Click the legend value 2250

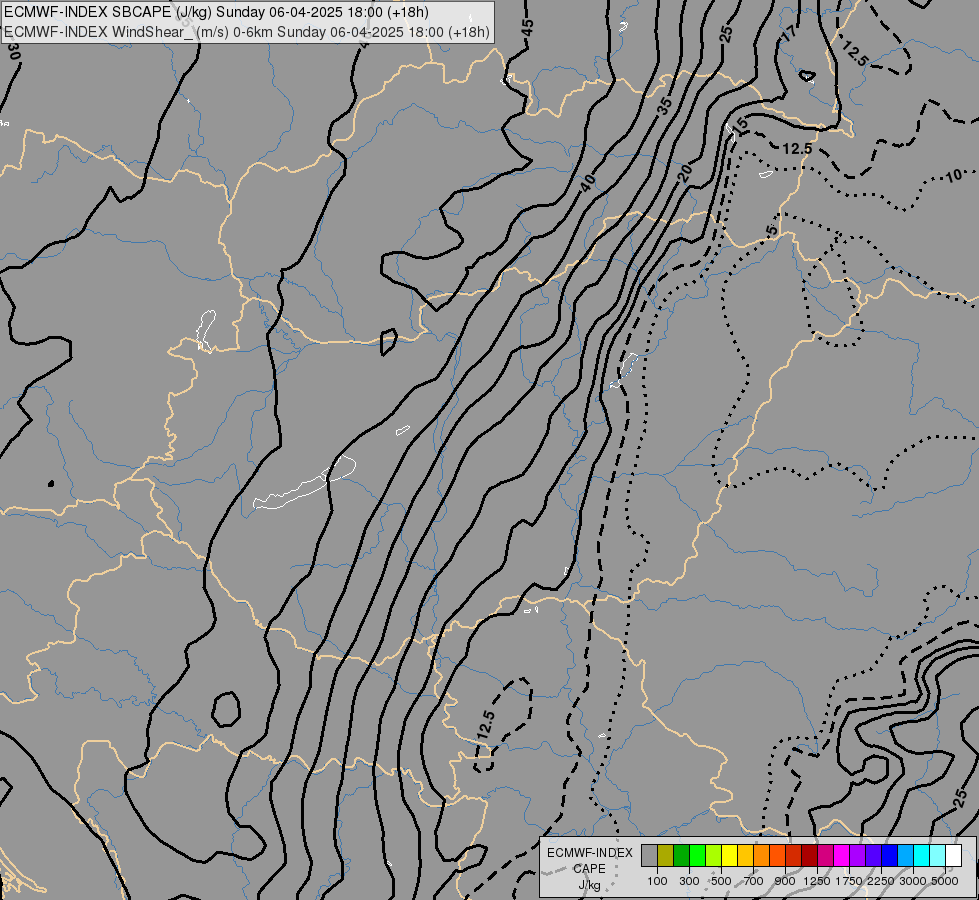(x=881, y=881)
